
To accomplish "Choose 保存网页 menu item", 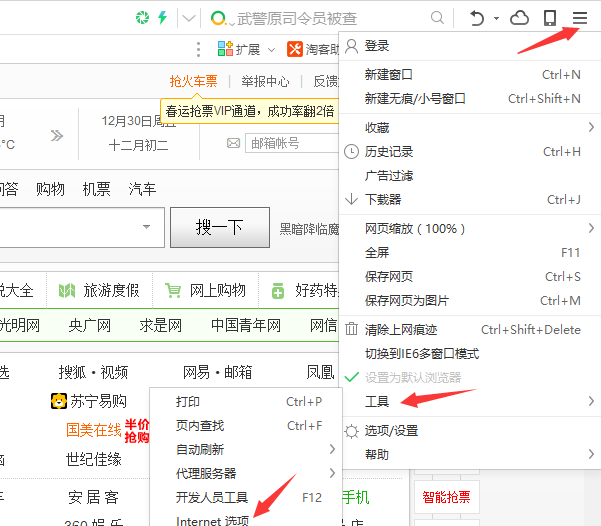I will 470,276.
